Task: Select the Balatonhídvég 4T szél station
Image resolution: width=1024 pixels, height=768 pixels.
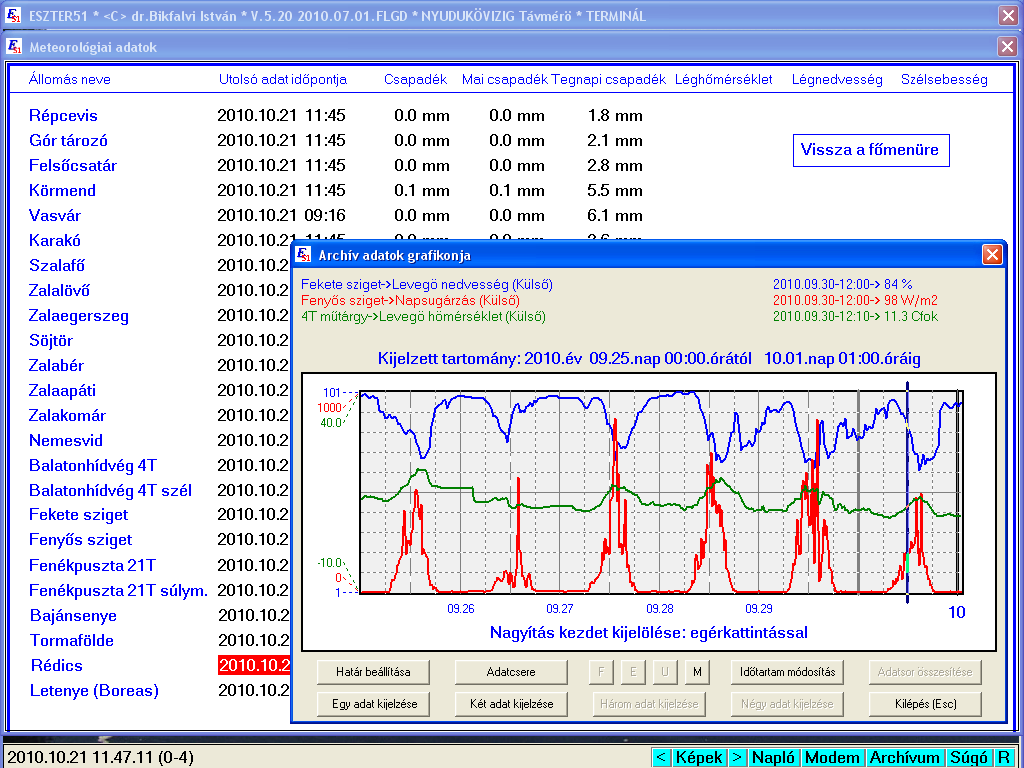Action: pyautogui.click(x=110, y=490)
